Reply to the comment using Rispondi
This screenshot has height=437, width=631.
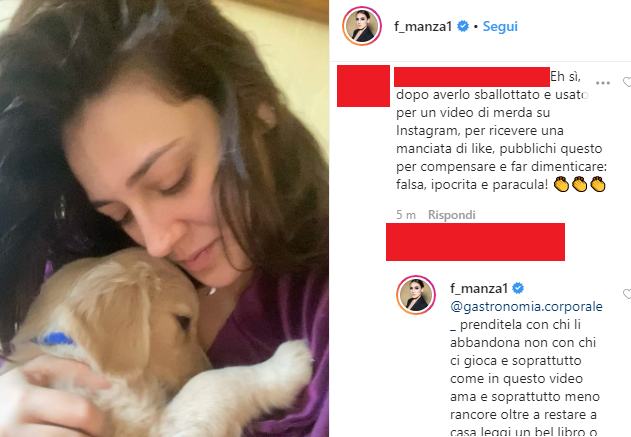(x=452, y=215)
